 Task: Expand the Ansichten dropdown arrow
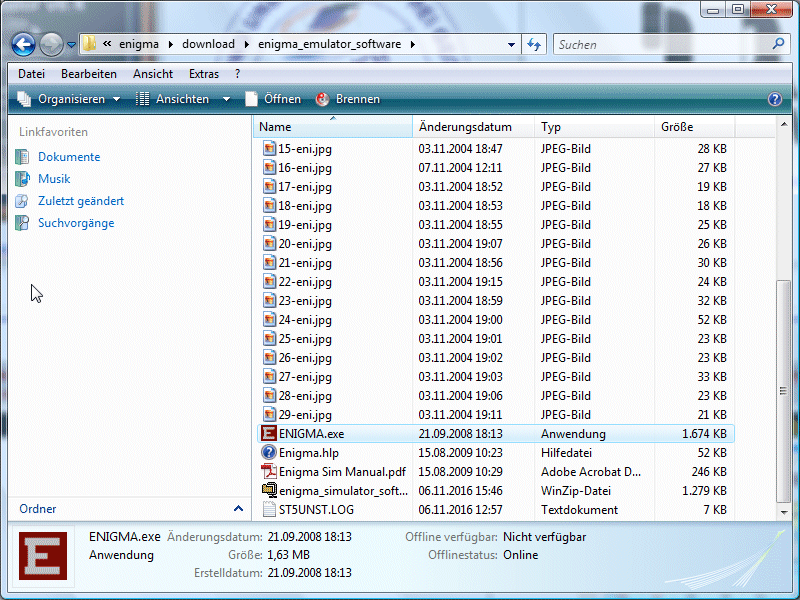tap(227, 99)
